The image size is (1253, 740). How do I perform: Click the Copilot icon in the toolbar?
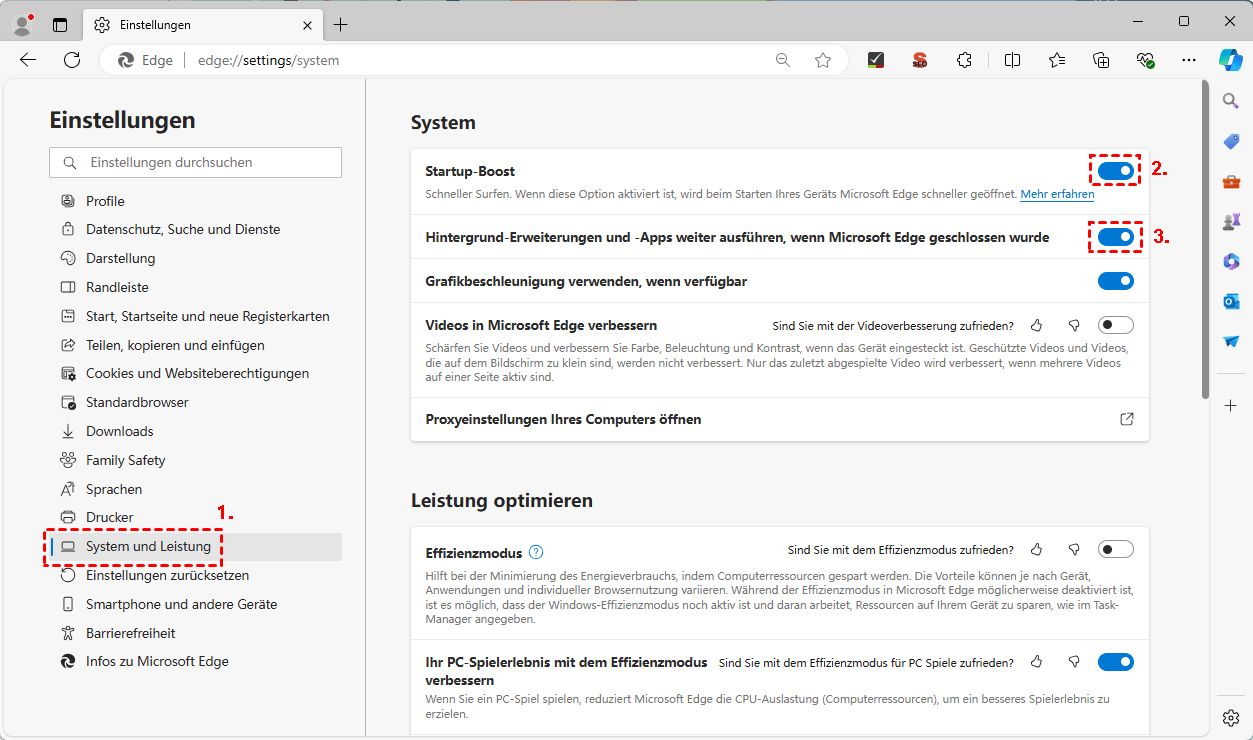click(1230, 60)
